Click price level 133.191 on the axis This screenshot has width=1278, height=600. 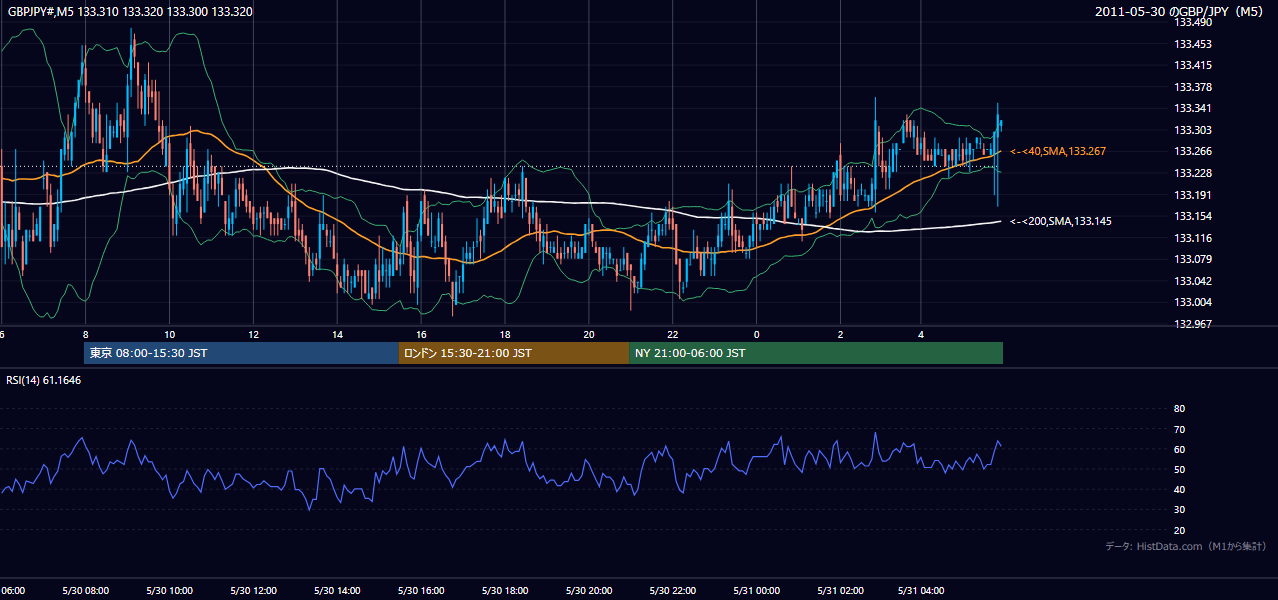[x=1193, y=195]
